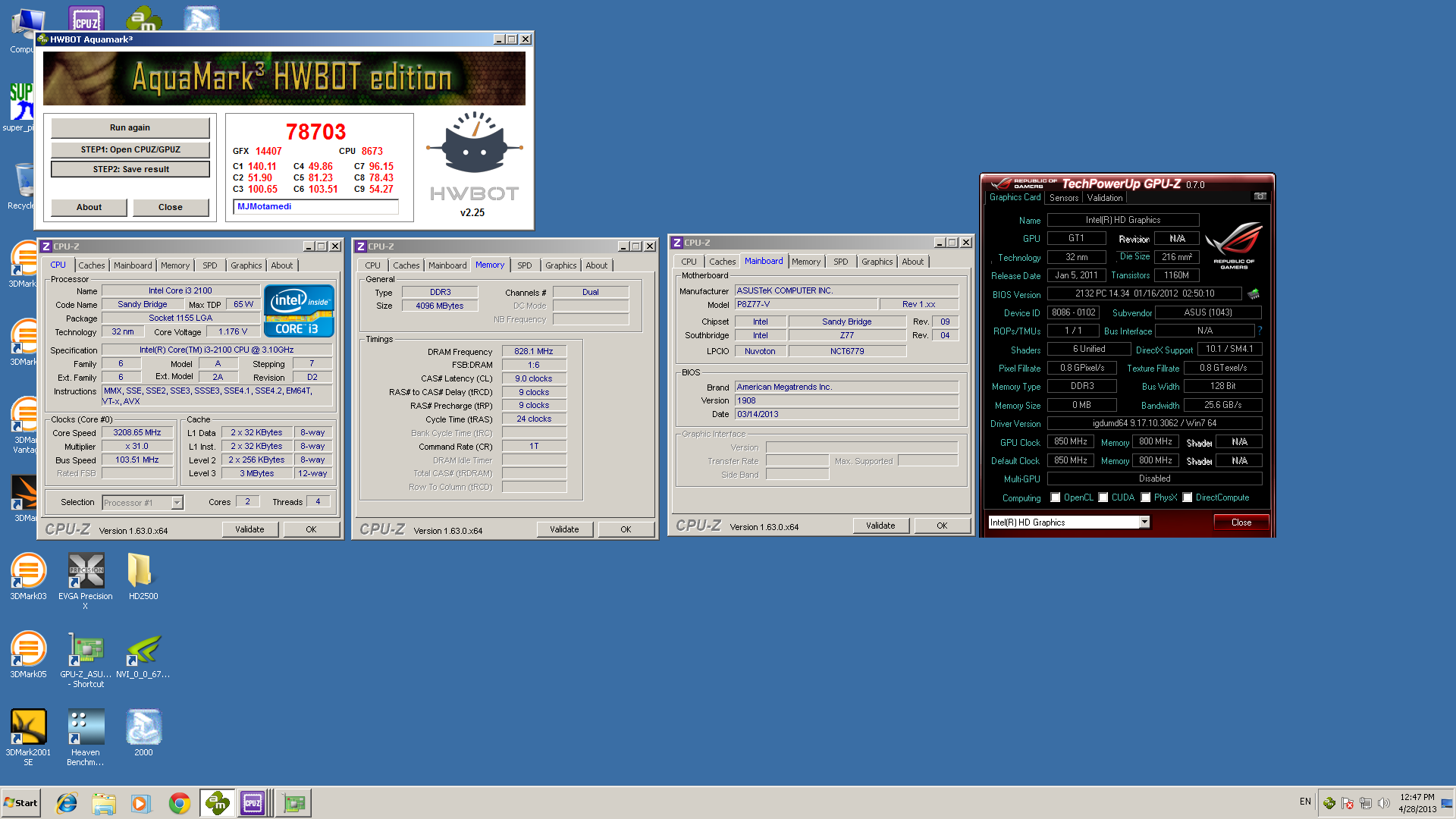
Task: Open the Processor #1 selection dropdown
Action: pos(177,502)
